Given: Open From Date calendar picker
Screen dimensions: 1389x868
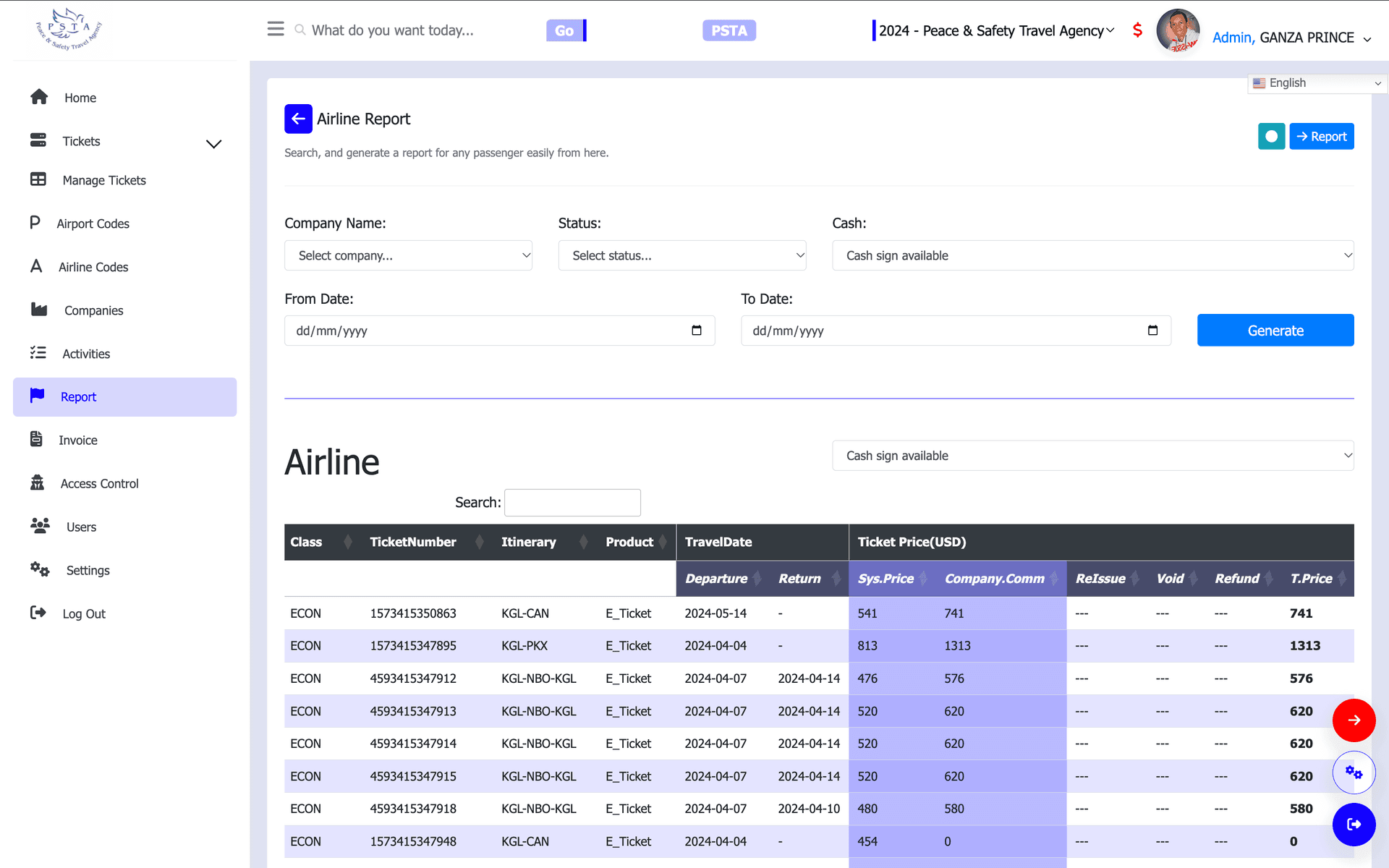Looking at the screenshot, I should [x=697, y=331].
